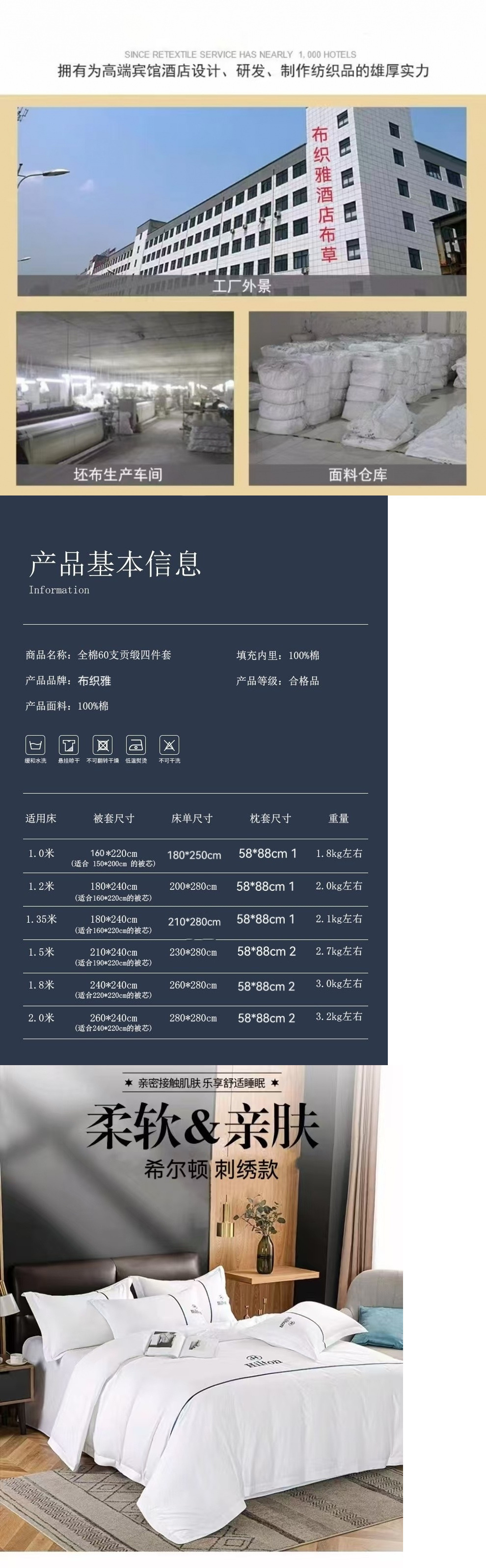Click the 布织雅 brand name
This screenshot has height=1568, width=486.
94,681
